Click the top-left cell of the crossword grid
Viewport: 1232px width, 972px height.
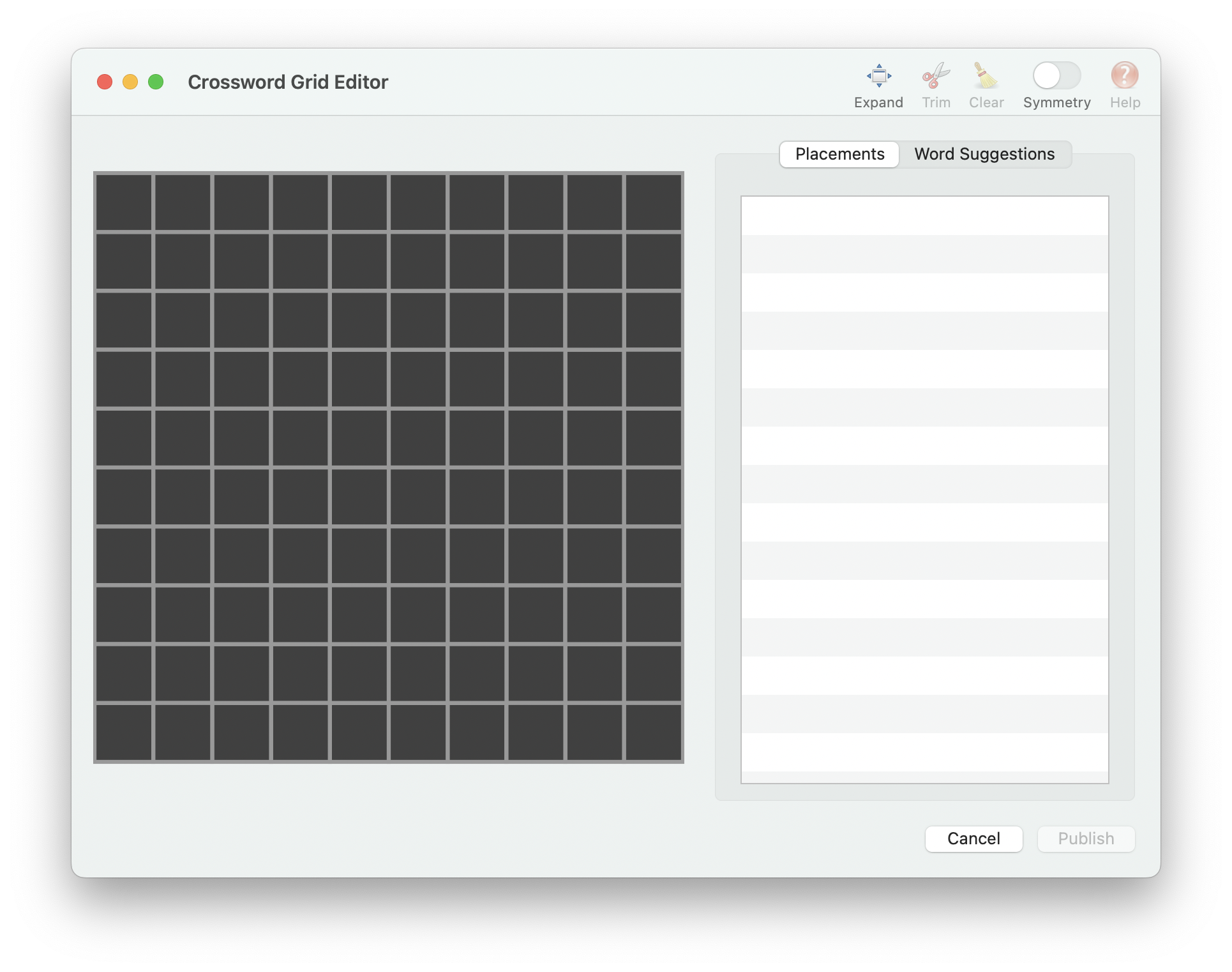[124, 202]
